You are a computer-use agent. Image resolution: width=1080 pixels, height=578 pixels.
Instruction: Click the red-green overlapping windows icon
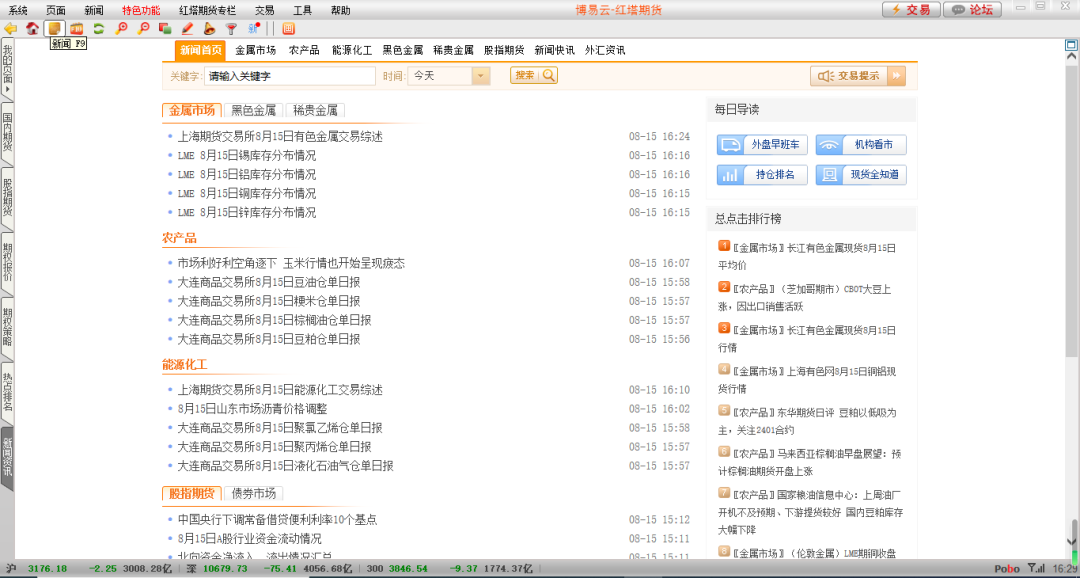point(165,28)
